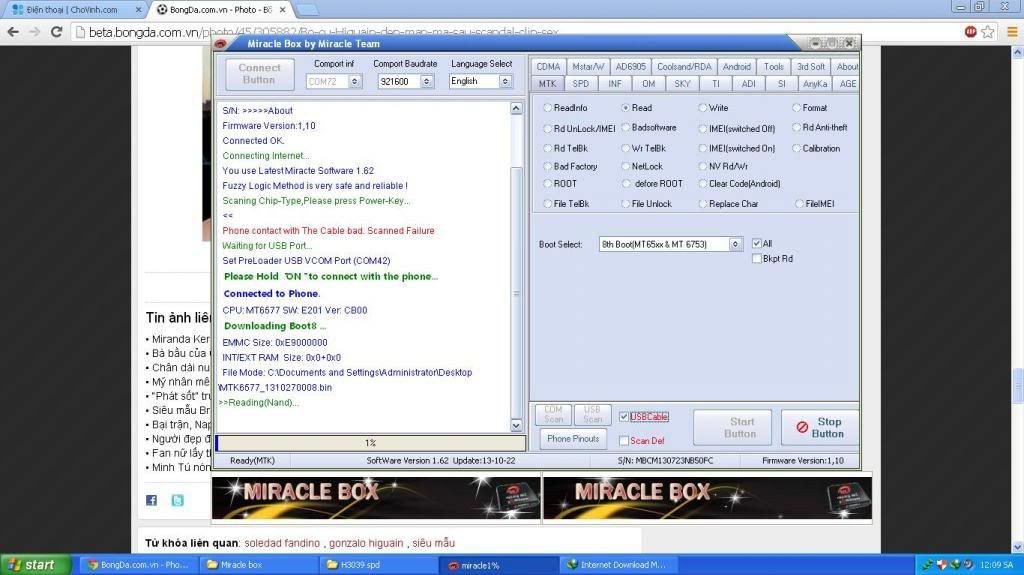Click the log scroll up arrow
1024x575 pixels.
(516, 108)
